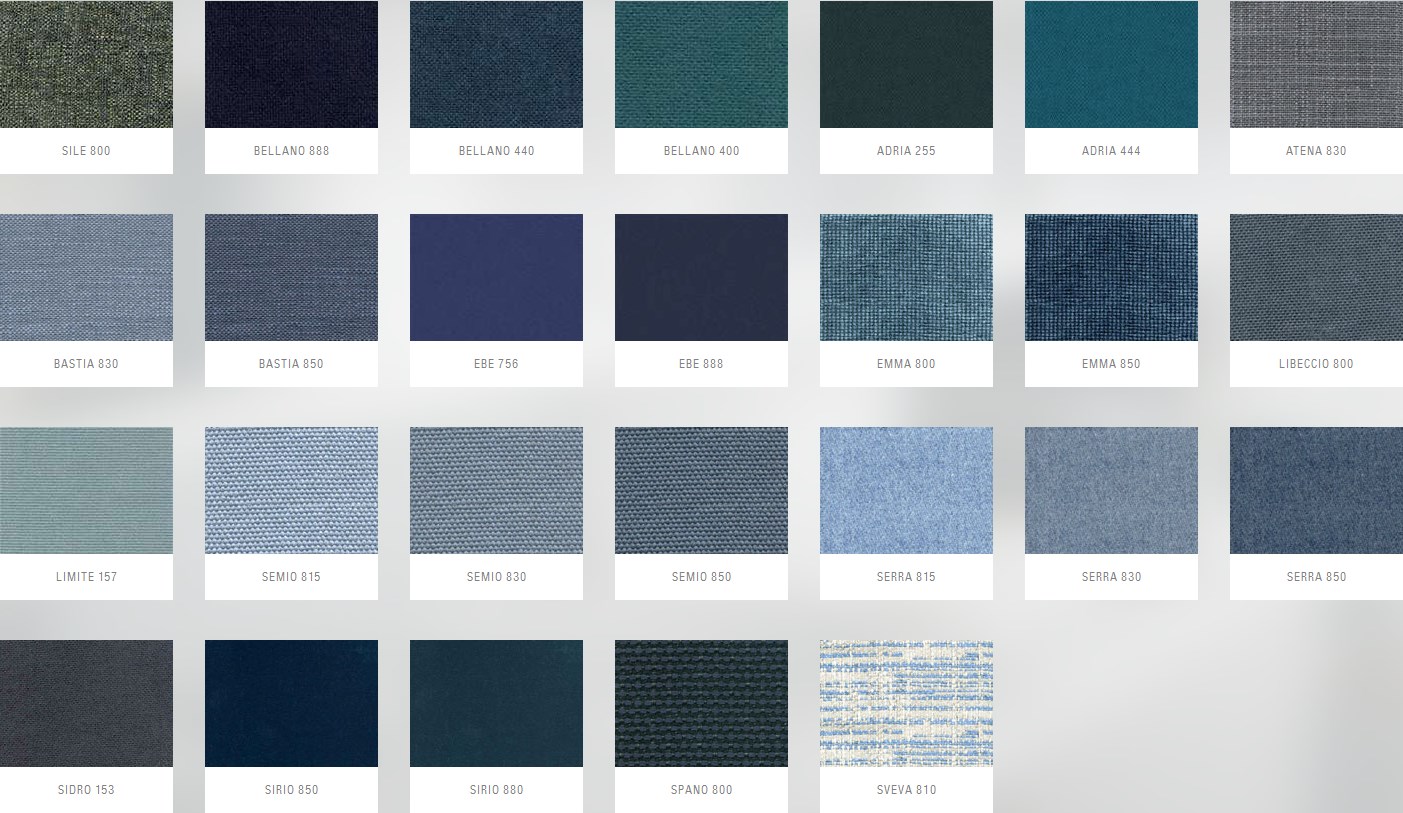Select the SEMIO 815 light blue swatch
Image resolution: width=1403 pixels, height=813 pixels.
pyautogui.click(x=291, y=490)
